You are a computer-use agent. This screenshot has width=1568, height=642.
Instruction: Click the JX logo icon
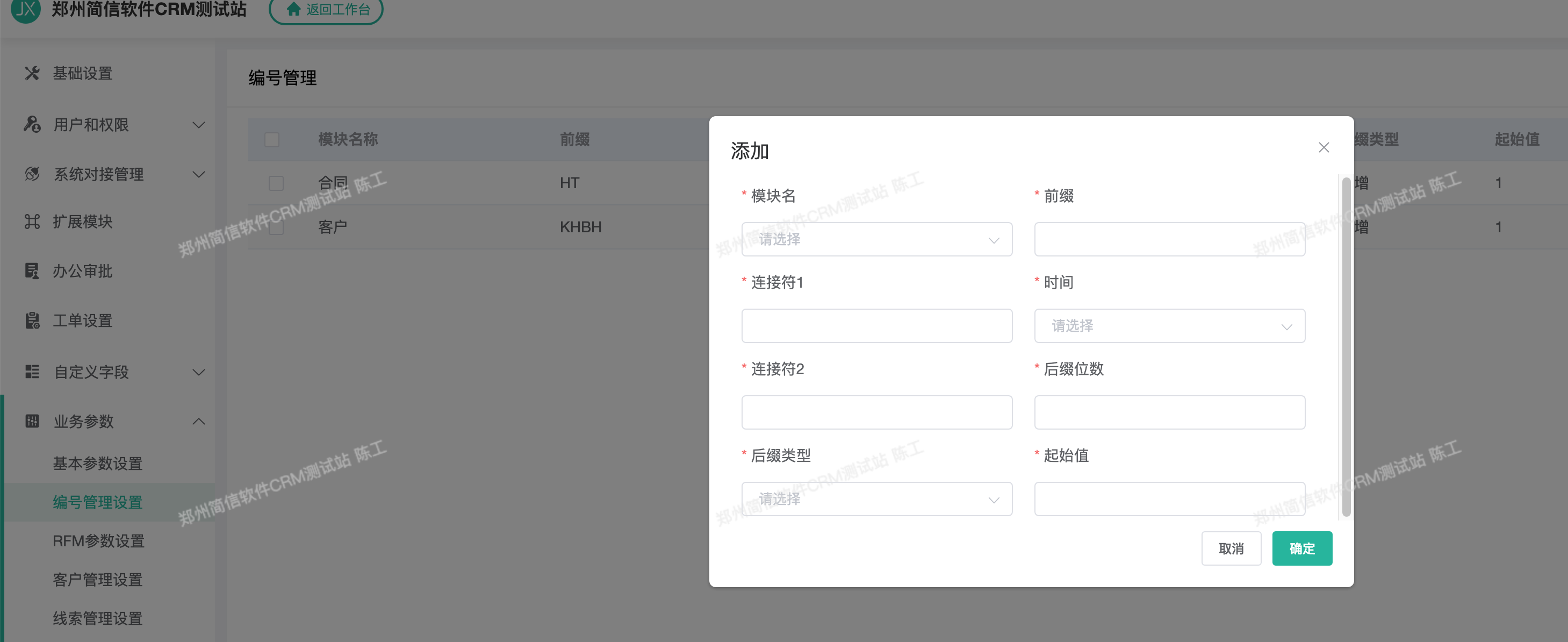[26, 9]
